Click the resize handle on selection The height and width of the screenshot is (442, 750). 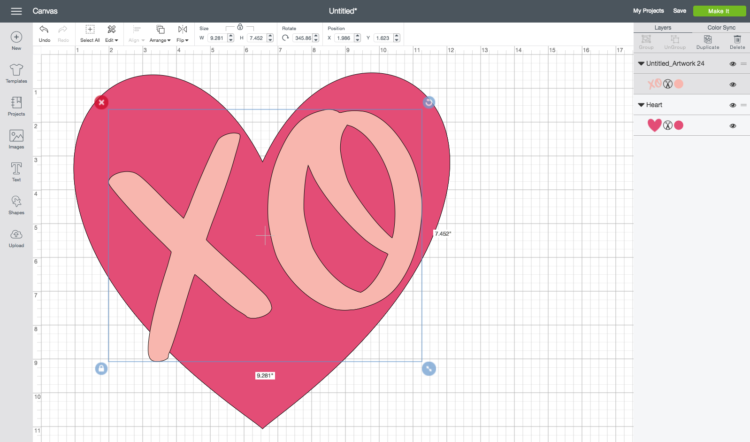tap(429, 368)
